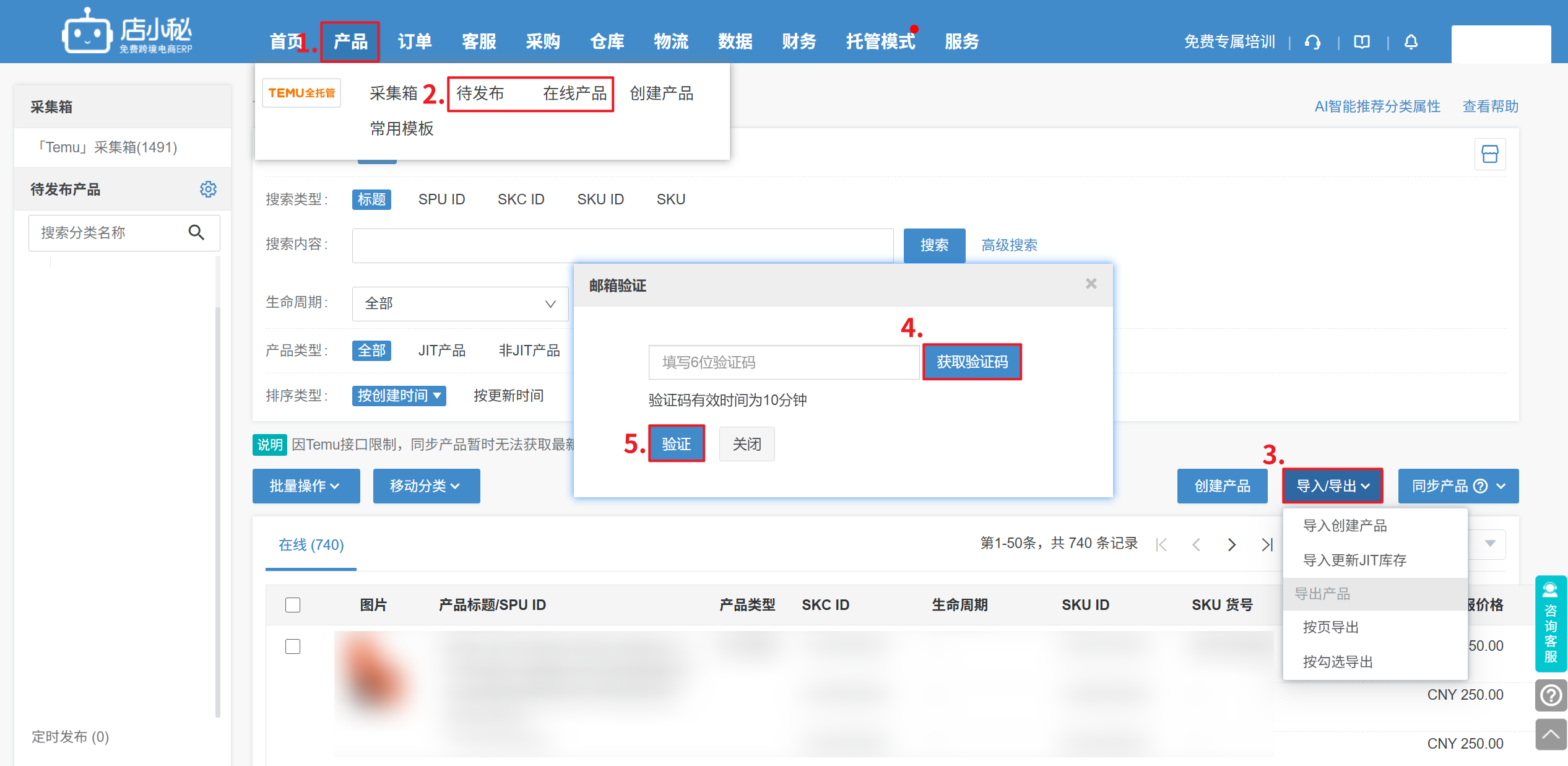Expand the 移动分类 dropdown button

click(426, 486)
